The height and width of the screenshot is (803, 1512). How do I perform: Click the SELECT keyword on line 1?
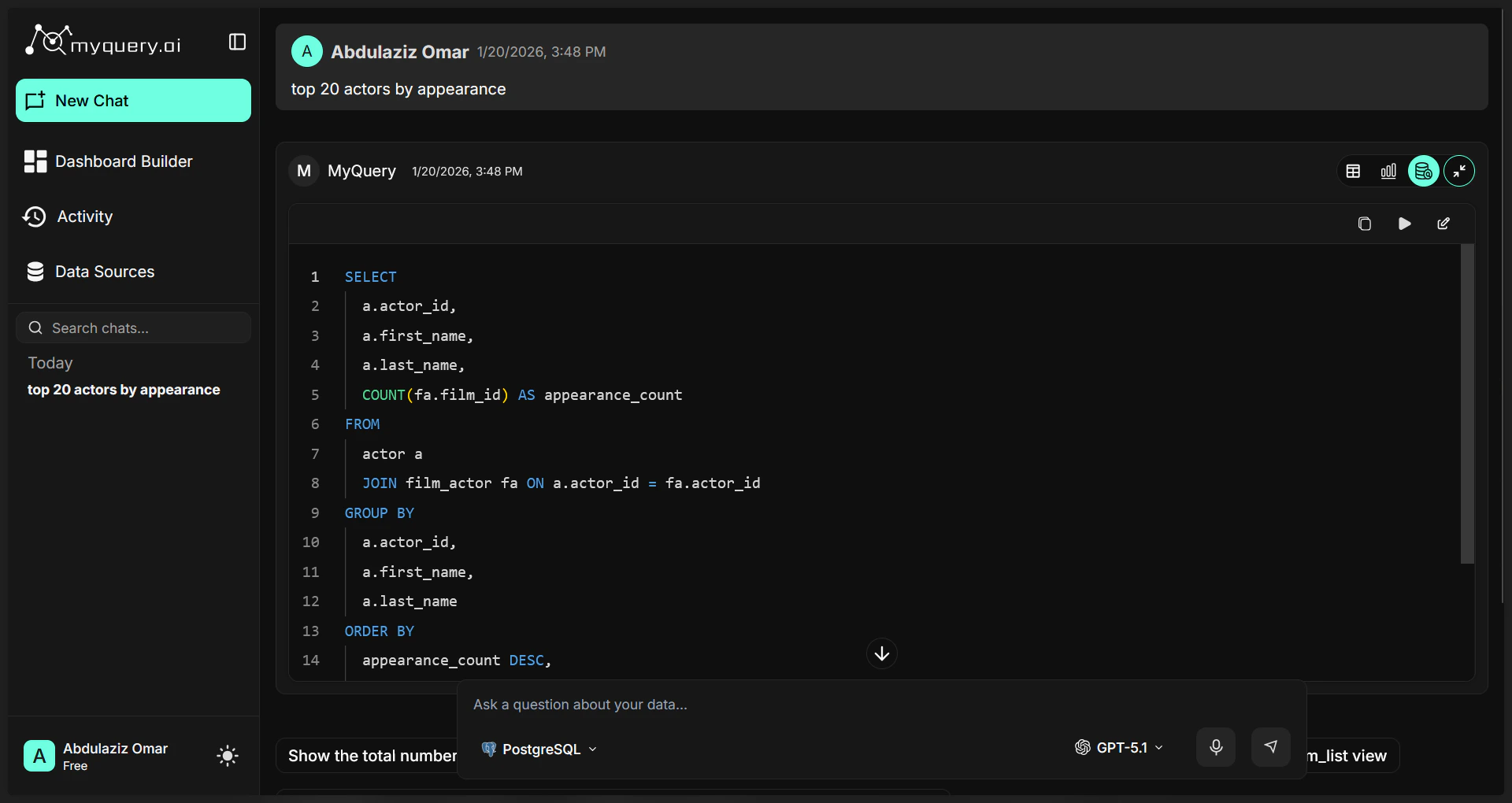(x=370, y=277)
